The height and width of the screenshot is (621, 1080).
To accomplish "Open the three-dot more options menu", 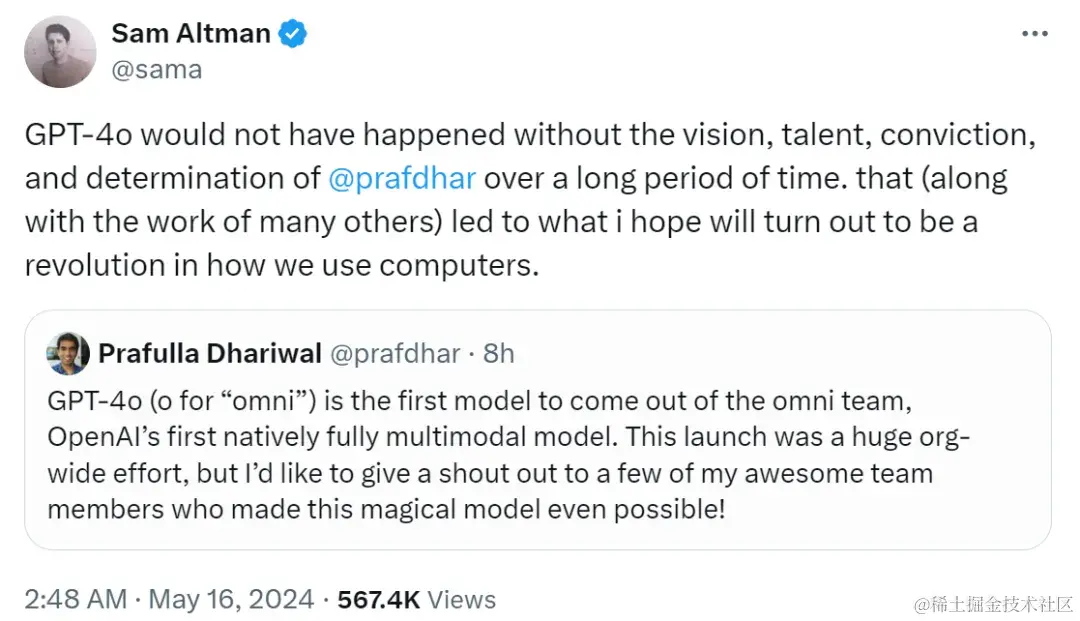I will pos(1033,34).
